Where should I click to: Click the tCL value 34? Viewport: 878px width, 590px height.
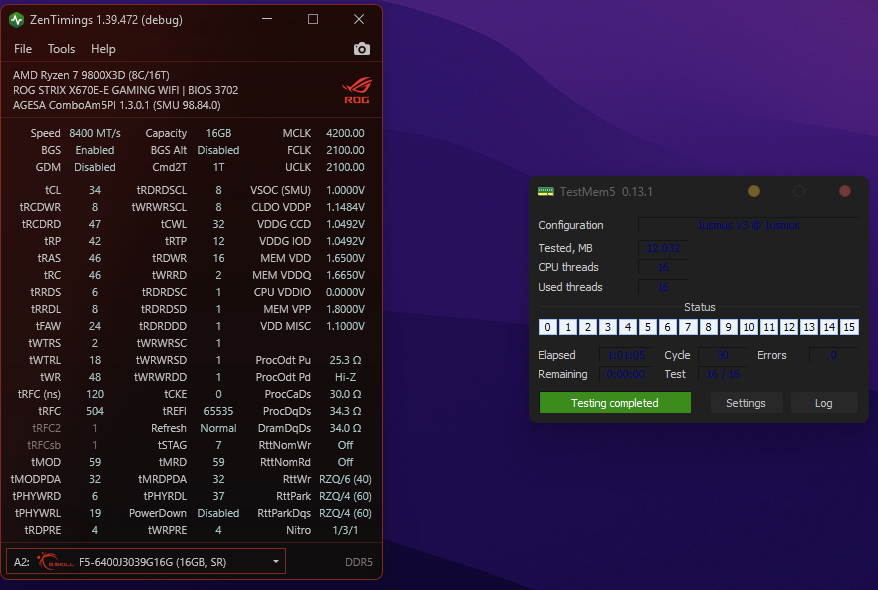(95, 190)
